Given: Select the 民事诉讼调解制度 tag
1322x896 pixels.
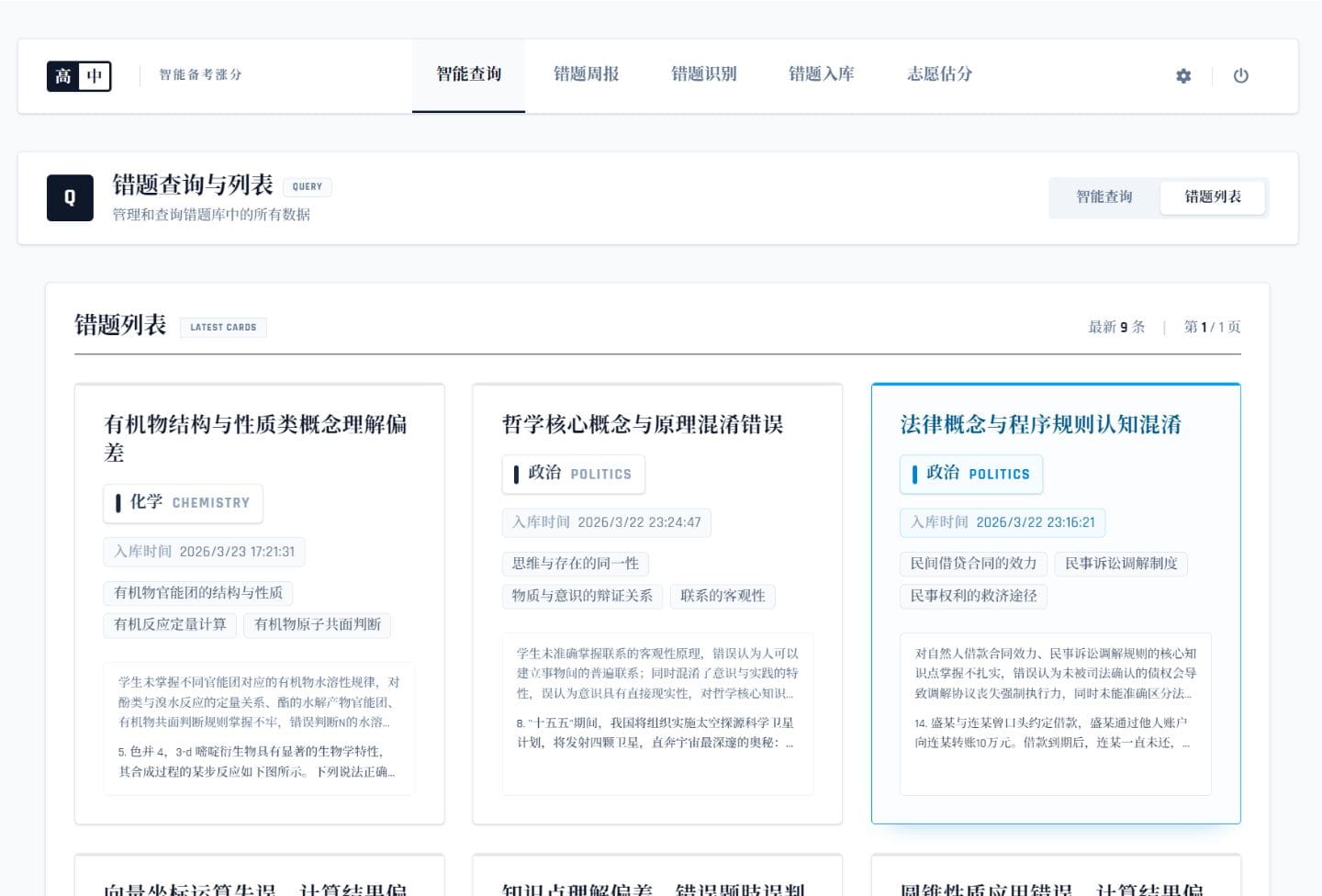Looking at the screenshot, I should coord(1120,564).
